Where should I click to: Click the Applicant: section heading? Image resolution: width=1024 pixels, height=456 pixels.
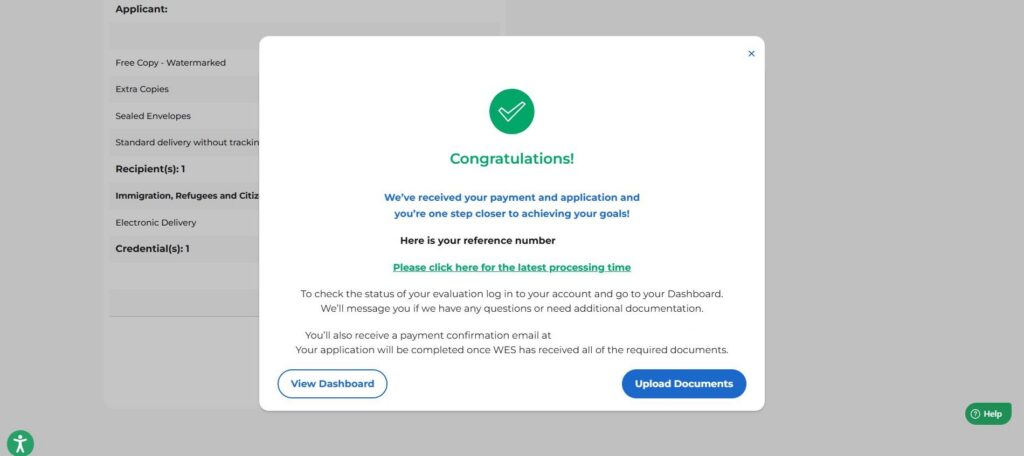(x=141, y=9)
